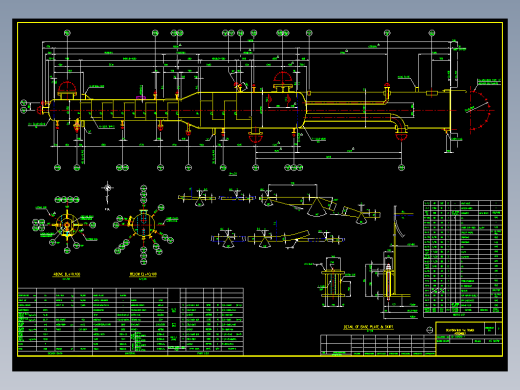The image size is (520, 390).
Task: Click the red flanged nozzle under the wide section
Action: [256, 136]
